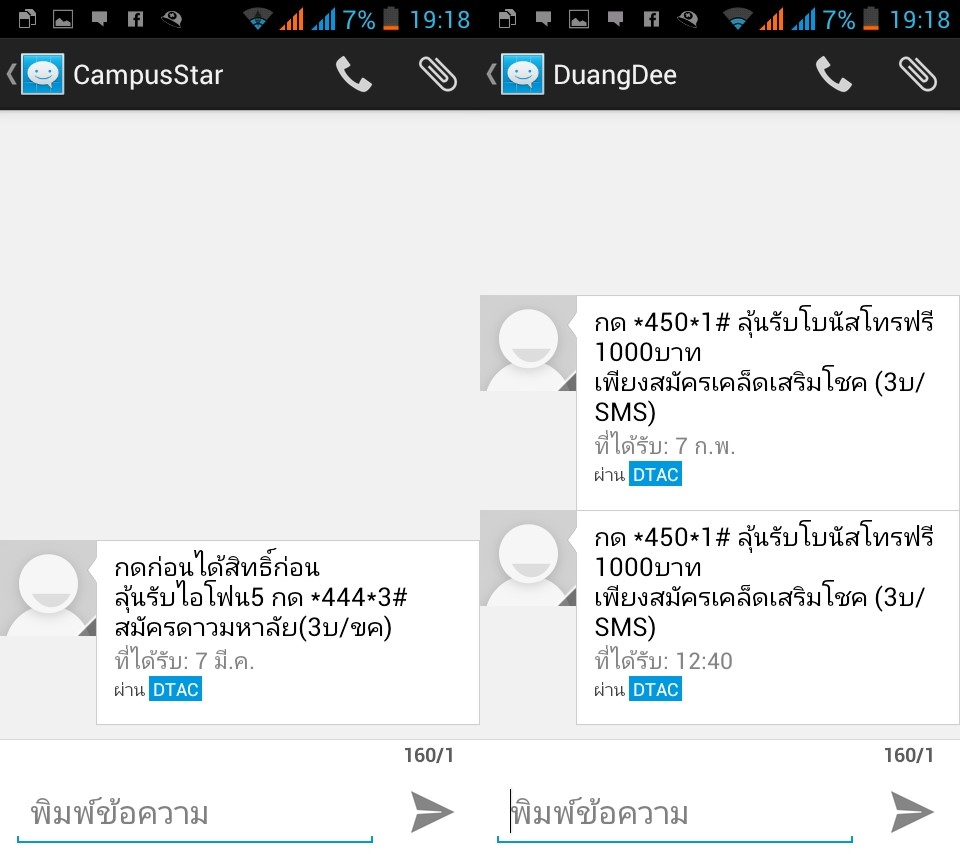Call the CampusStar contact
The height and width of the screenshot is (854, 960).
[x=353, y=75]
